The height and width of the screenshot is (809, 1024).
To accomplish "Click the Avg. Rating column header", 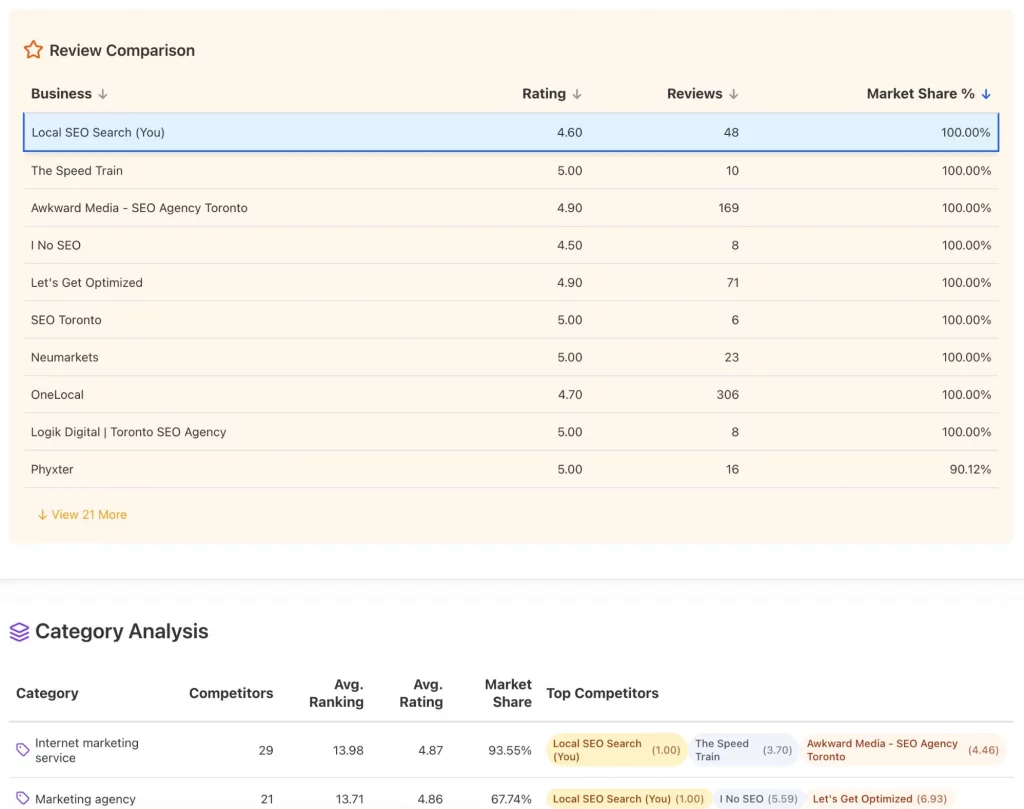I will pos(421,693).
